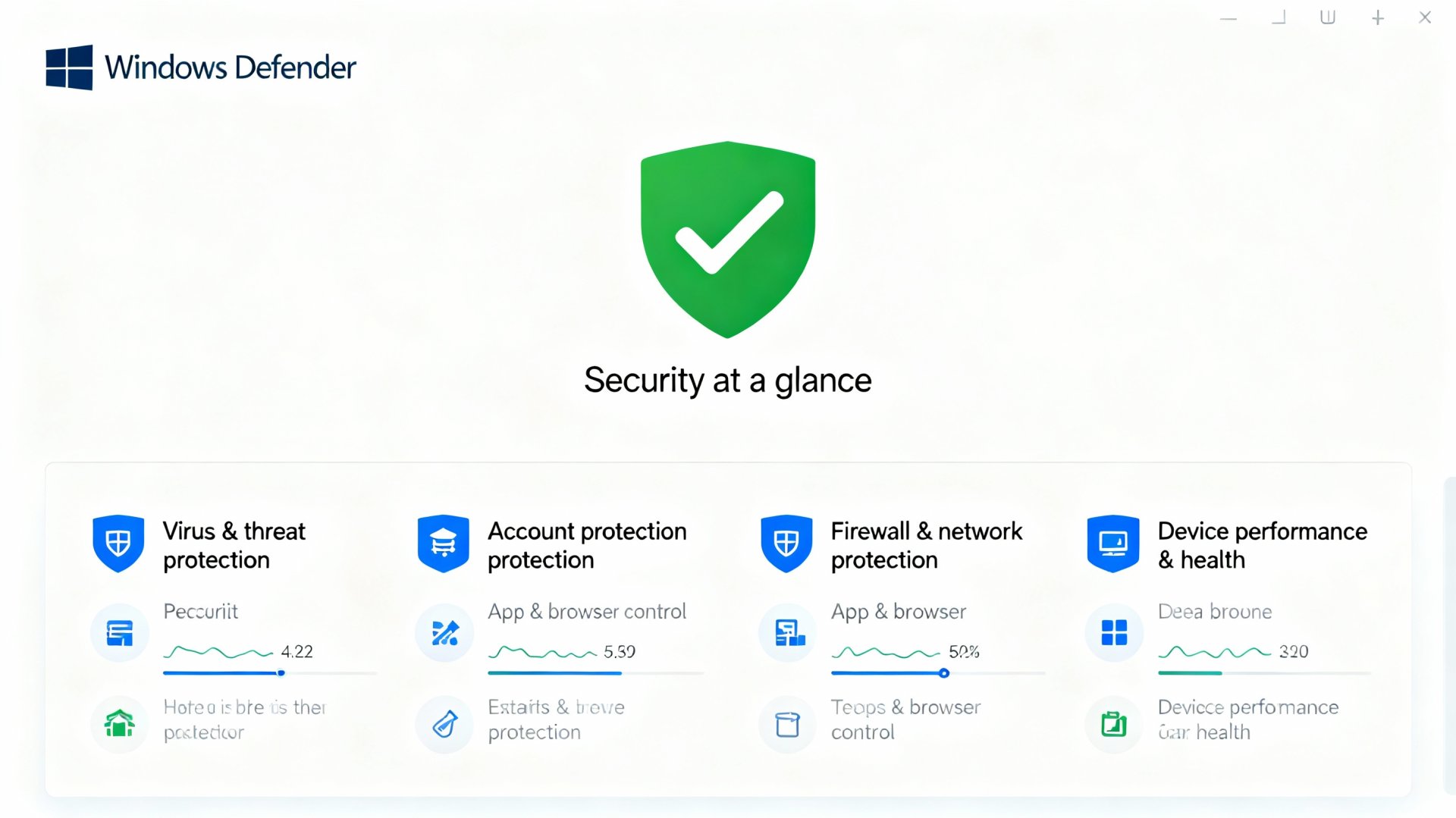The image size is (1456, 818).
Task: Click the blue grid icon under Device performance
Action: pos(1113,632)
